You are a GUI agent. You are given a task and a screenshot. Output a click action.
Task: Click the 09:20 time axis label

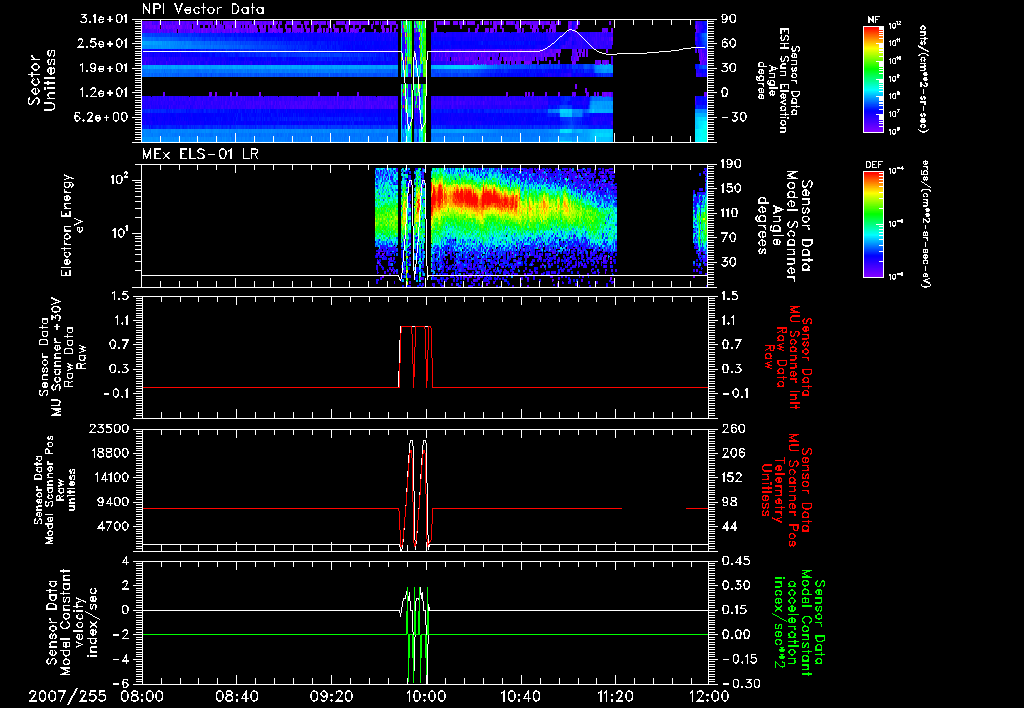[331, 696]
